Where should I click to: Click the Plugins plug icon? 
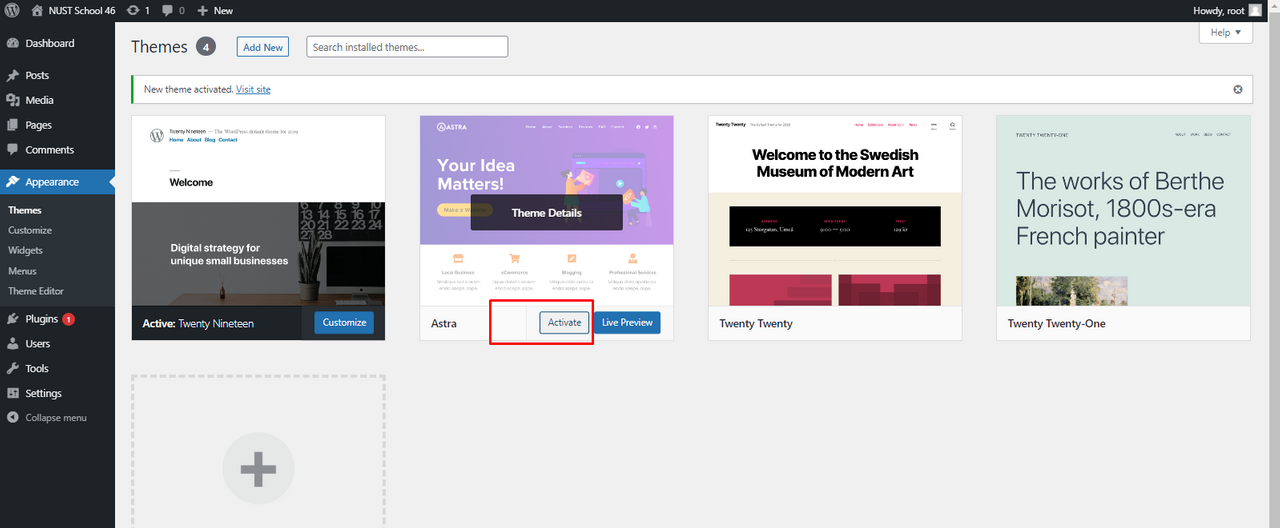click(13, 319)
